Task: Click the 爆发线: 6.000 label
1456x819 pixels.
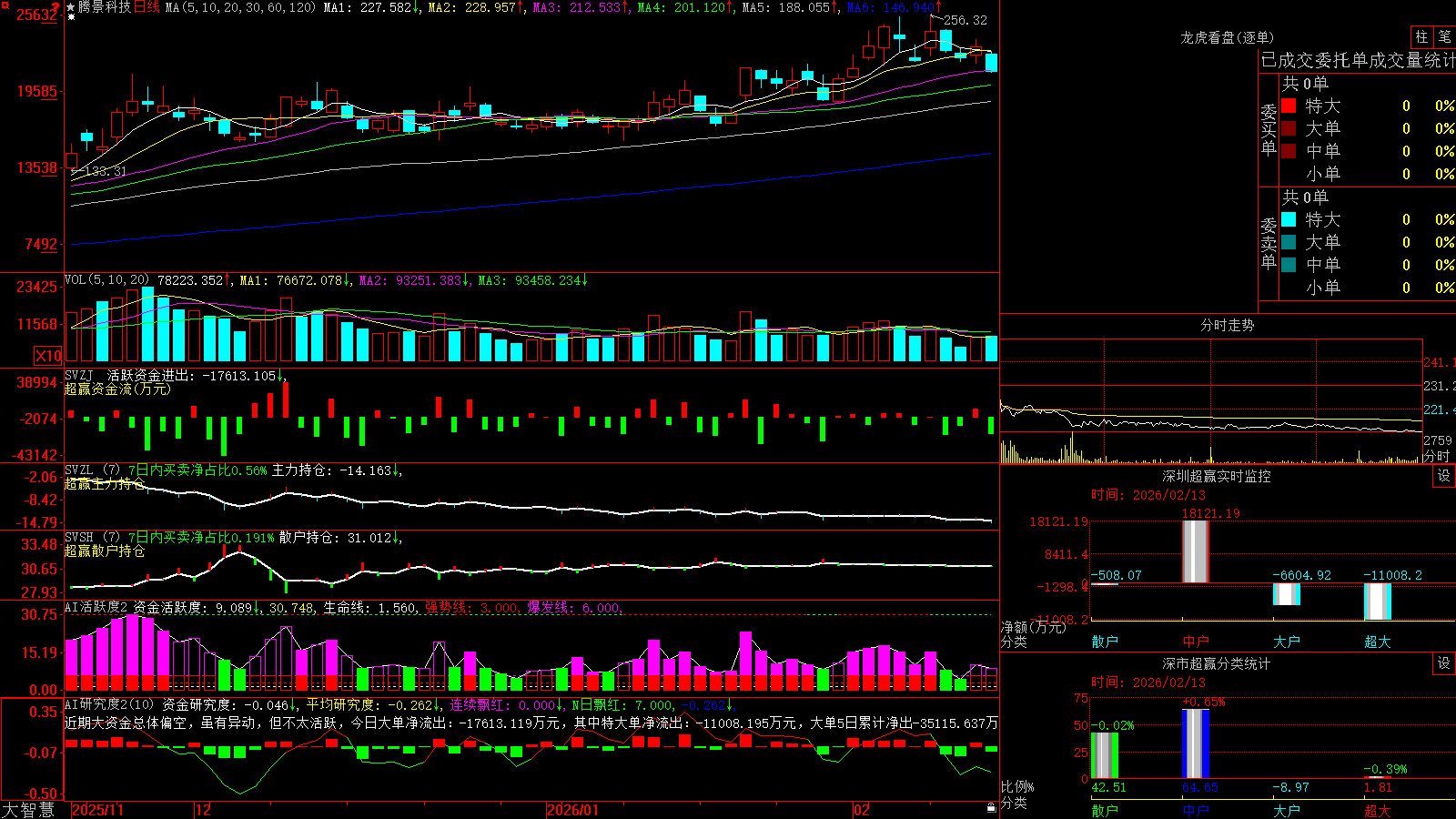Action: 574,608
